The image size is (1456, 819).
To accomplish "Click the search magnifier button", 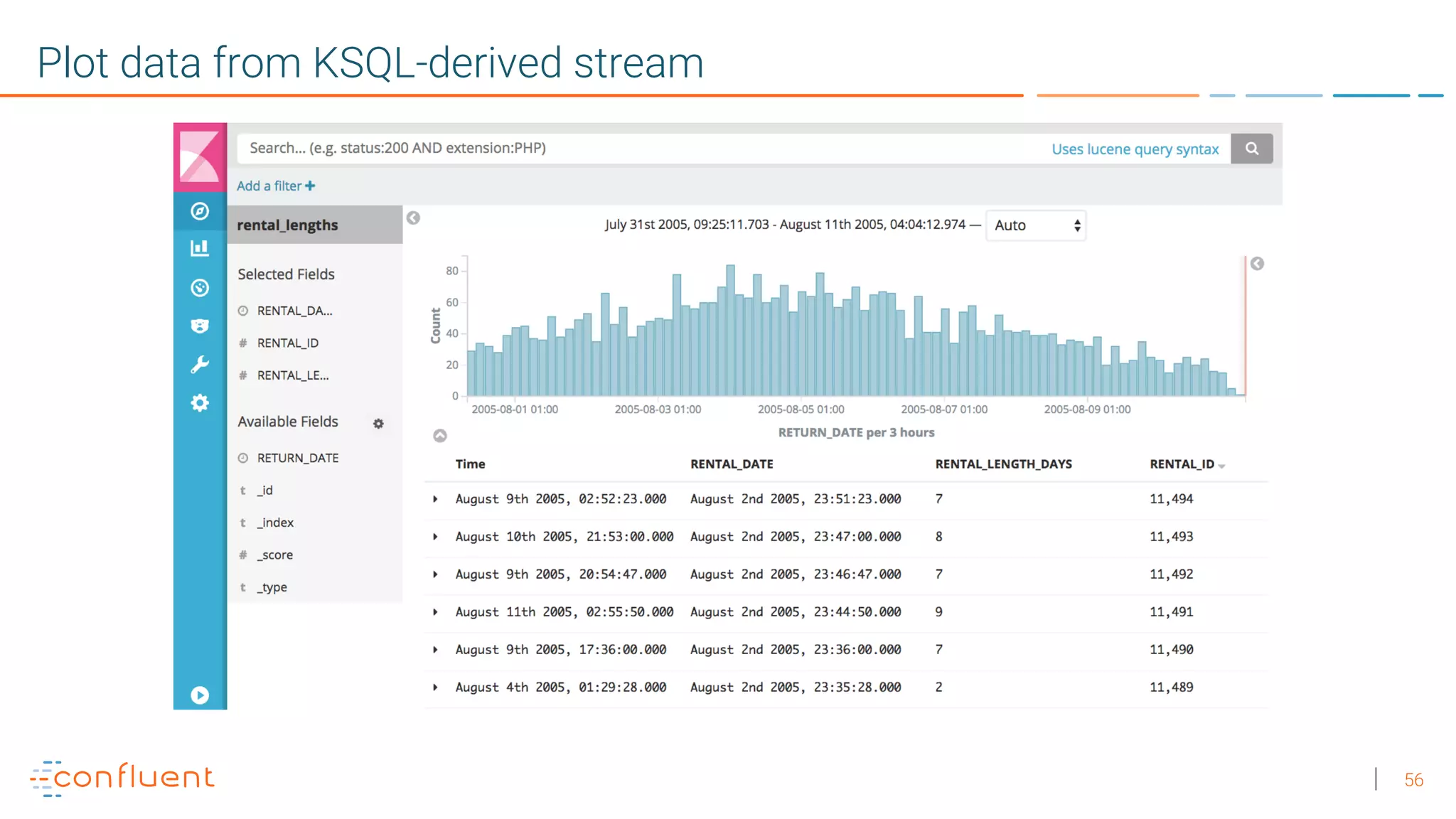I will 1252,149.
